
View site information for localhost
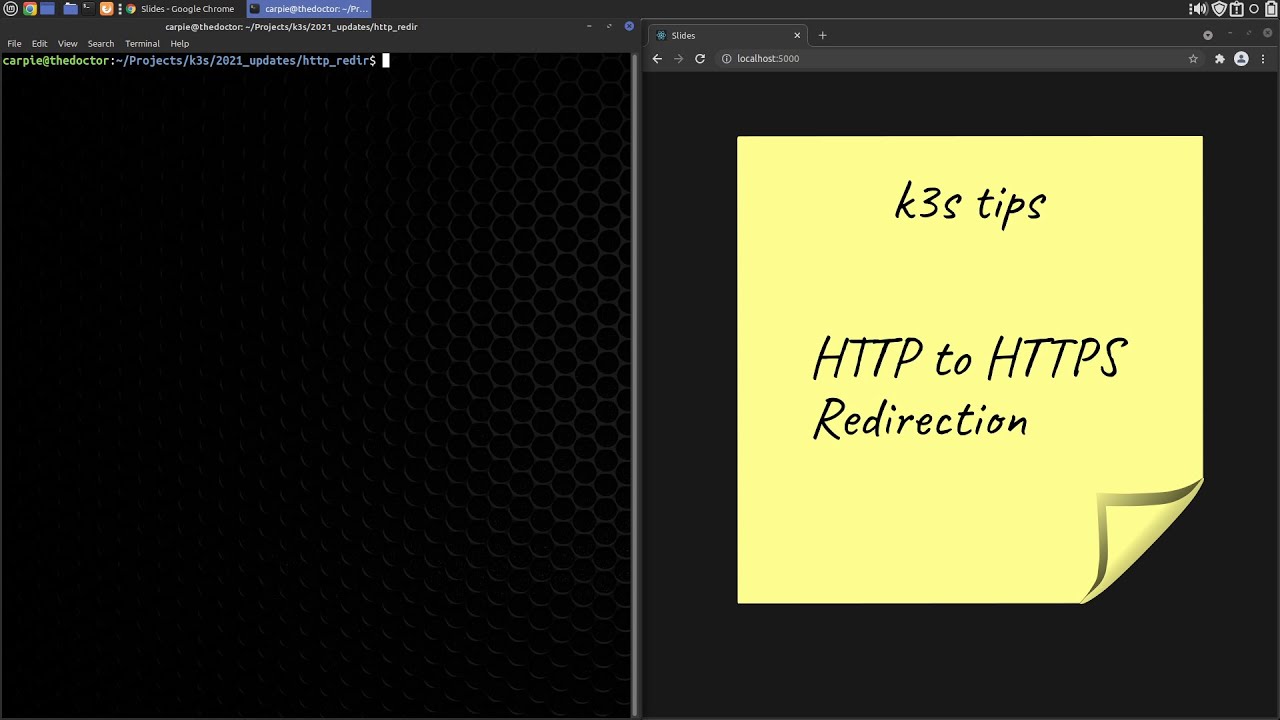[726, 59]
